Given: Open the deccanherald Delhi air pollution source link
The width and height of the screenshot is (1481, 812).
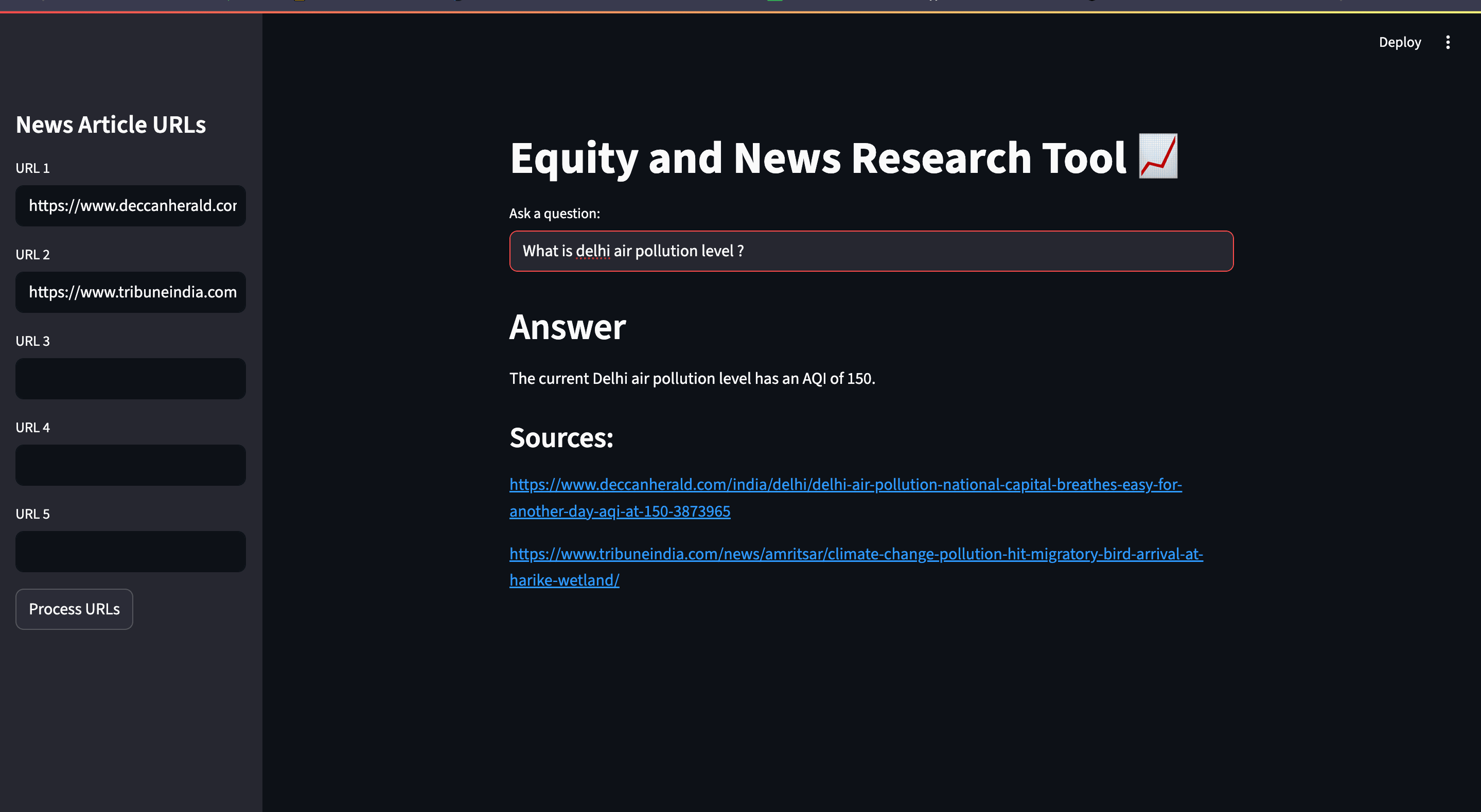Looking at the screenshot, I should coord(845,485).
